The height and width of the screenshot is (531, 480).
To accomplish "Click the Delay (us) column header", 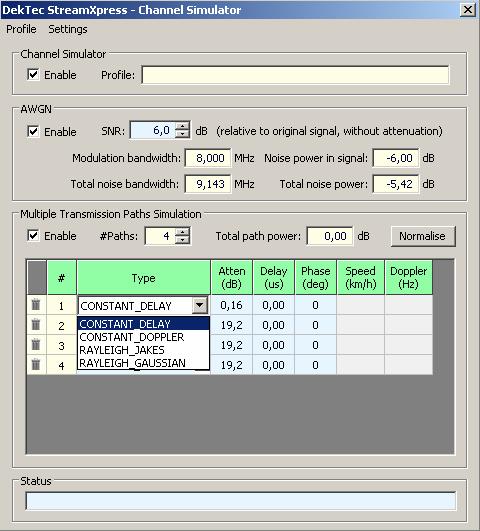I will (274, 278).
